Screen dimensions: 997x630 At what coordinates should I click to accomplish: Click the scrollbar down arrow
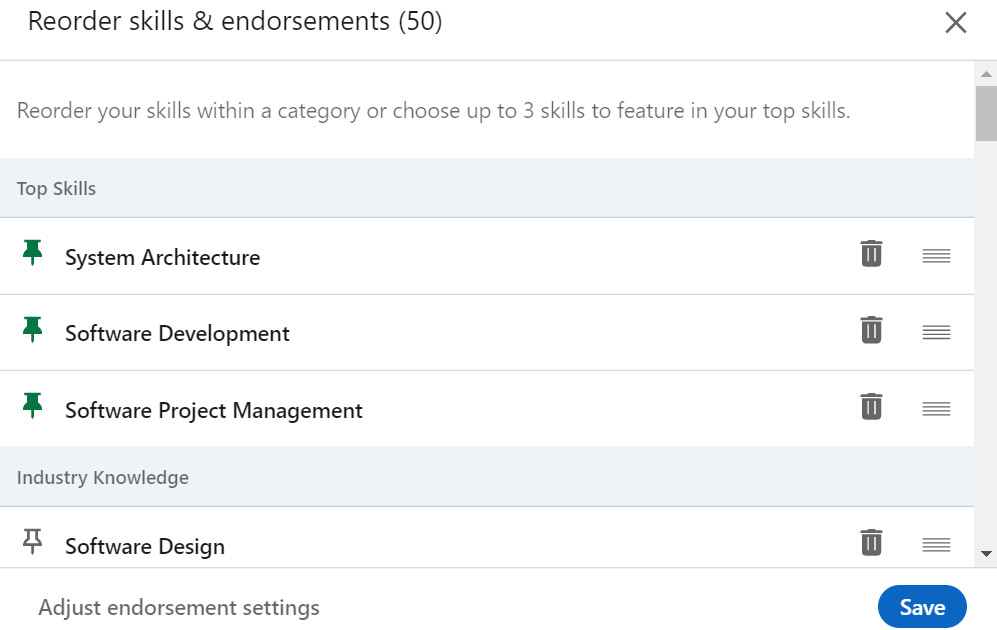(x=986, y=553)
